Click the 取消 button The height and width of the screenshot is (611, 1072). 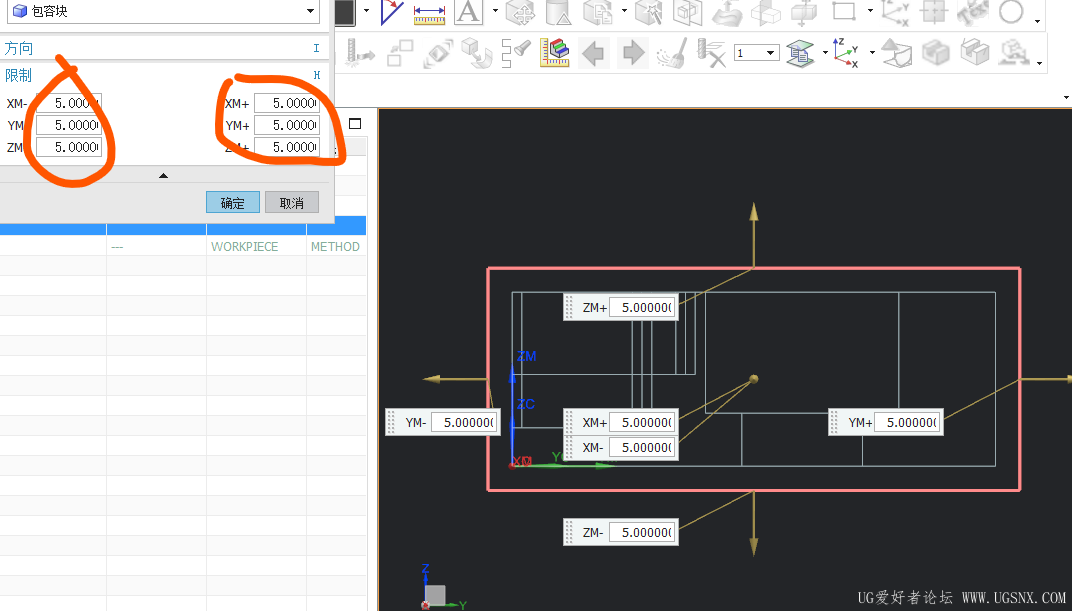291,203
